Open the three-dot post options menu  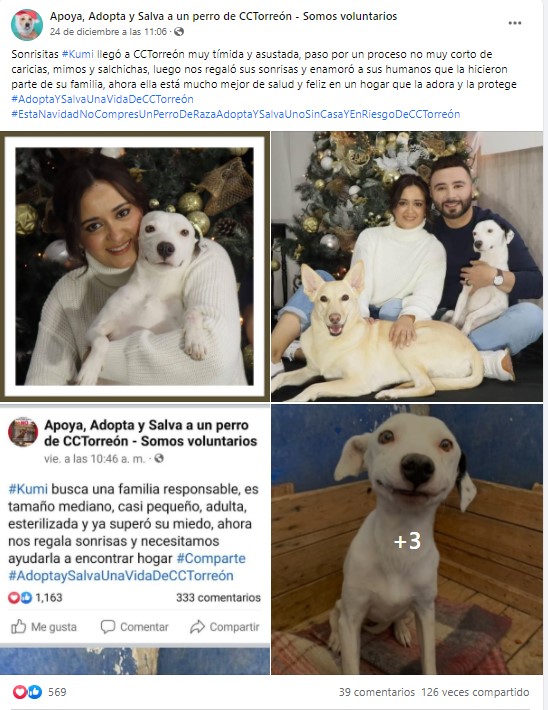[x=514, y=23]
